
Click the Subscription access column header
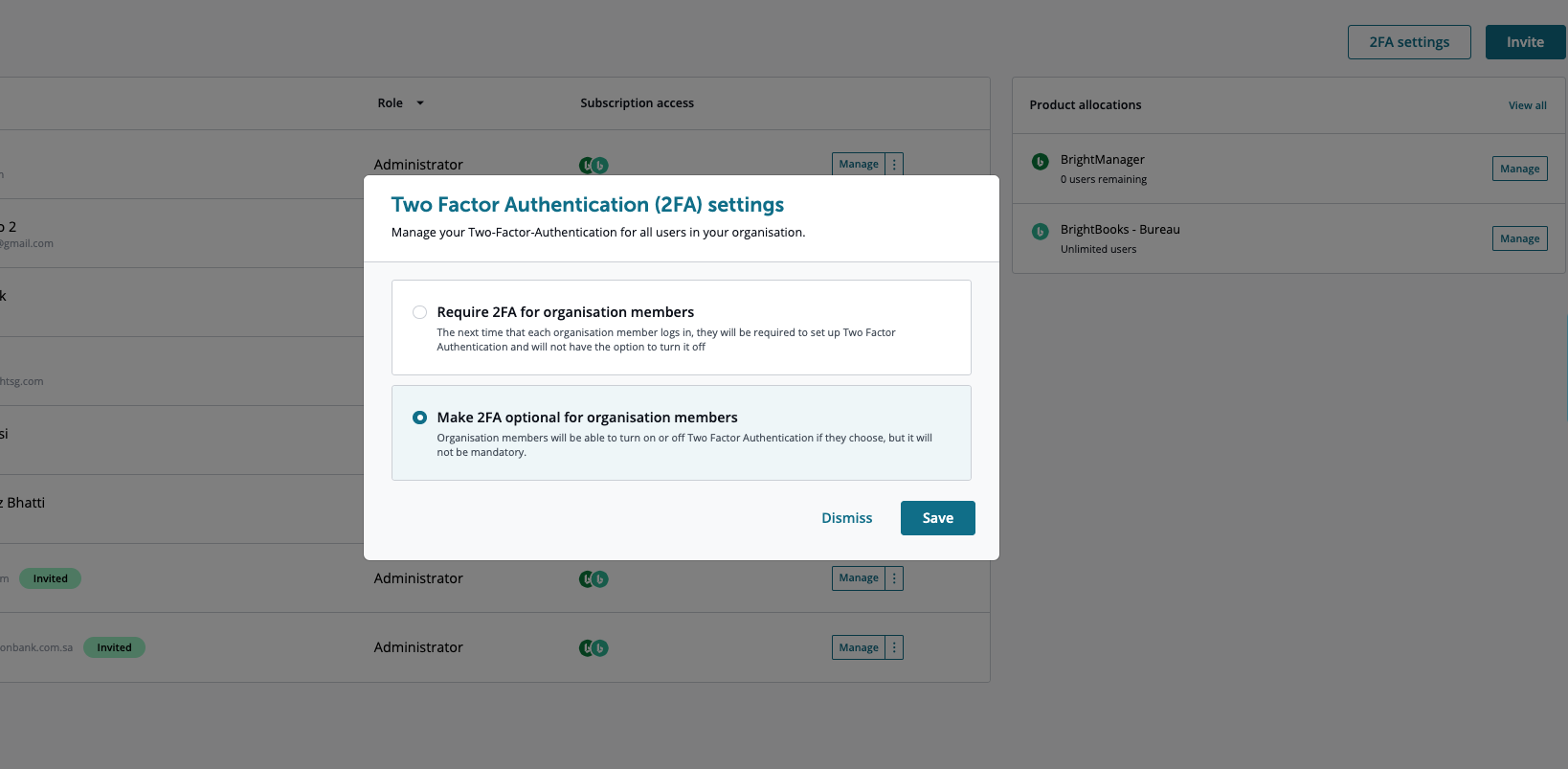pos(637,103)
